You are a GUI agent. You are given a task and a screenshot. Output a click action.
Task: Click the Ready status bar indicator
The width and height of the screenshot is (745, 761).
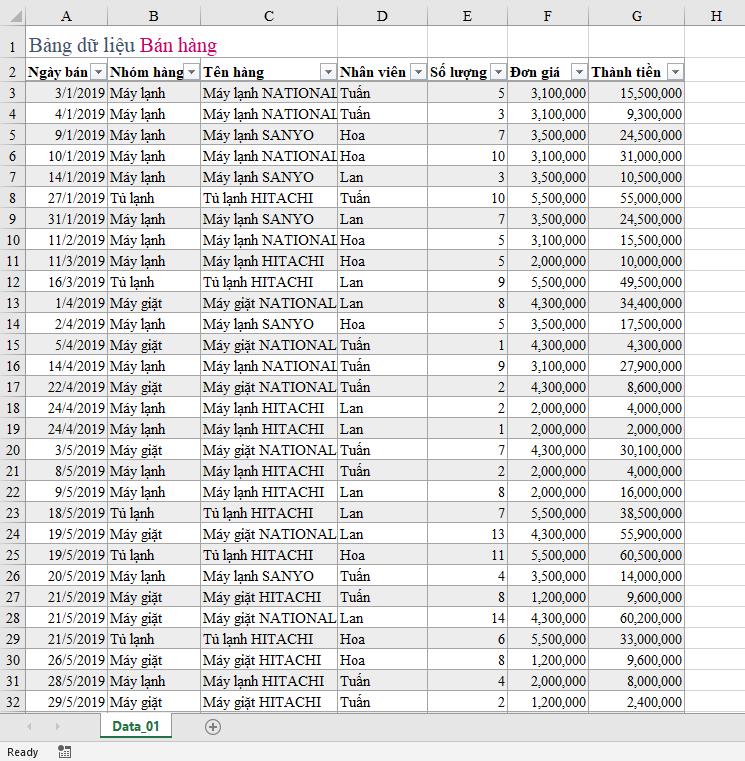click(x=22, y=752)
